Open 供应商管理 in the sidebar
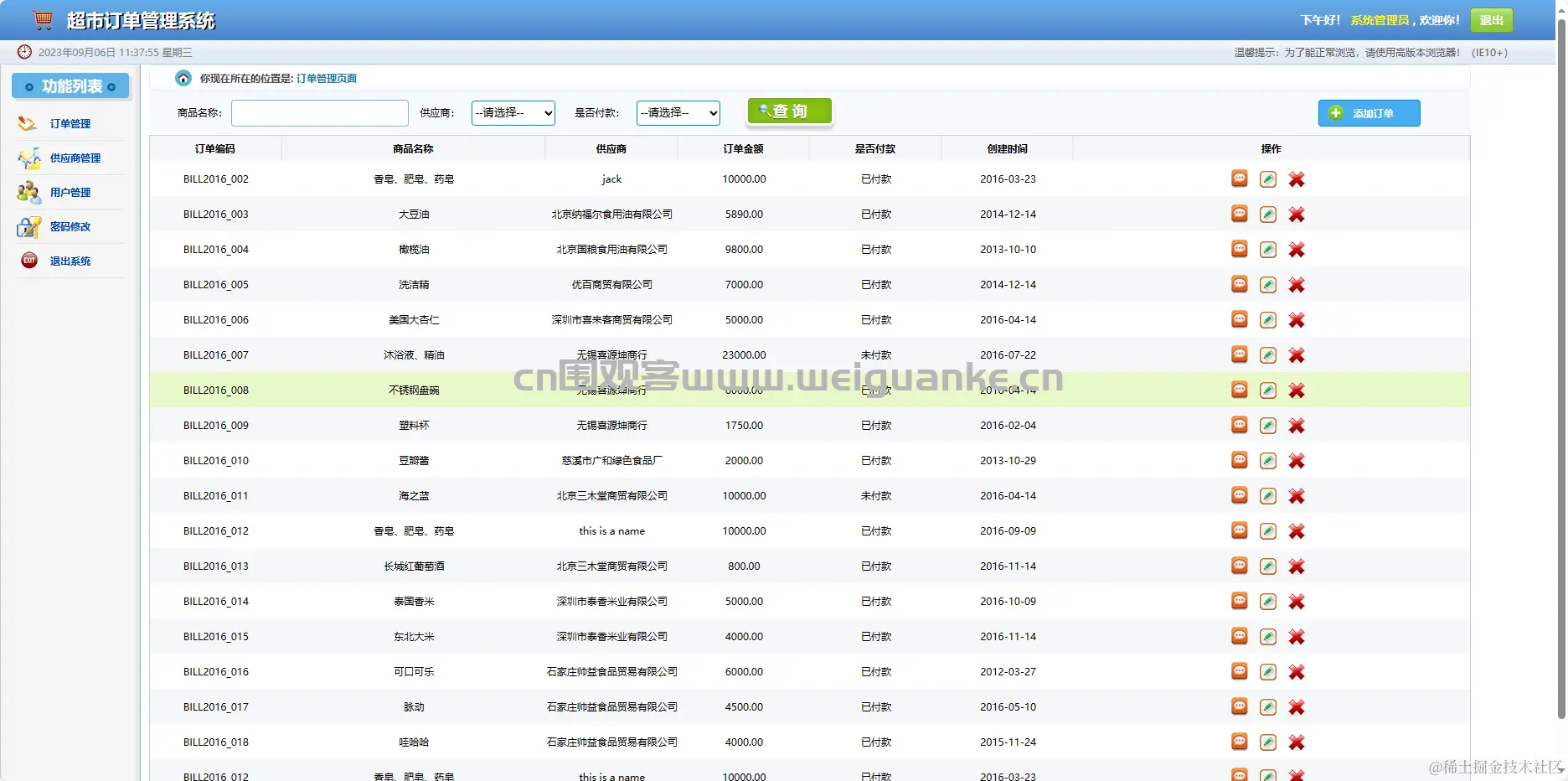The height and width of the screenshot is (781, 1568). point(75,158)
